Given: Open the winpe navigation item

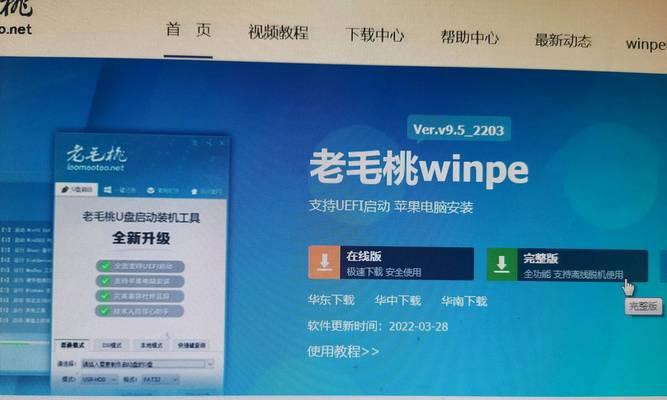Looking at the screenshot, I should point(646,44).
